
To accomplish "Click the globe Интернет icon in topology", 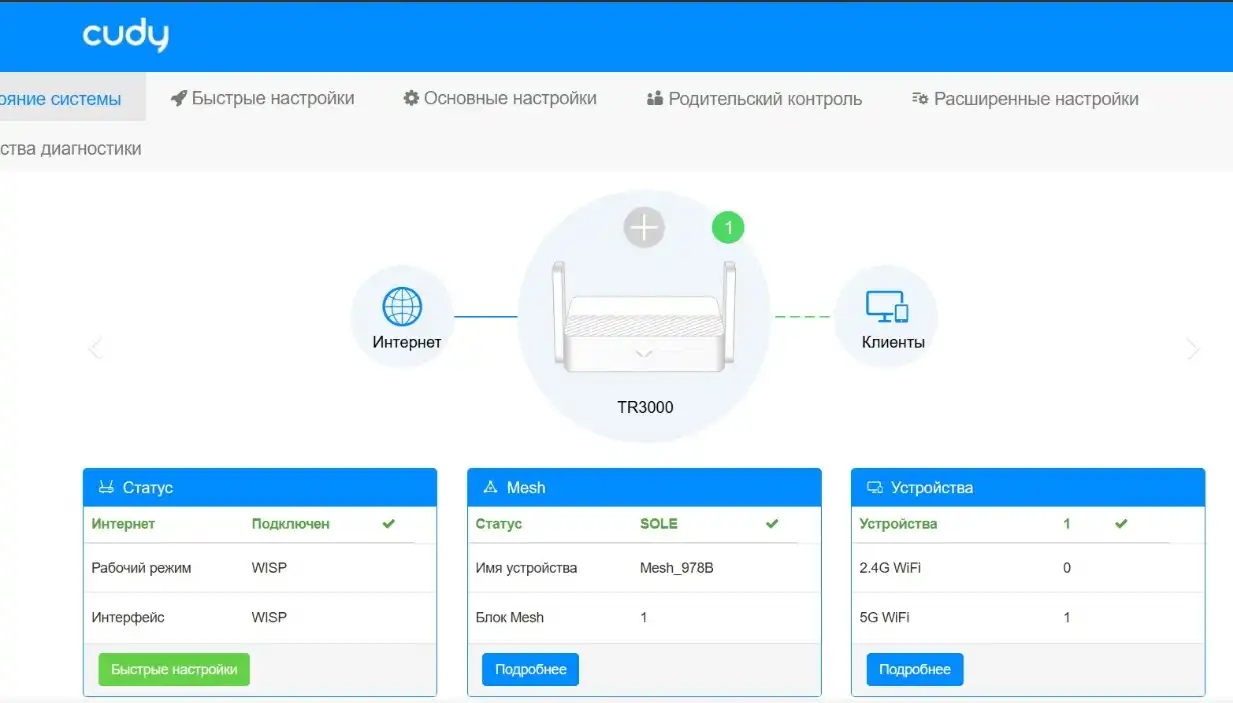I will [402, 307].
